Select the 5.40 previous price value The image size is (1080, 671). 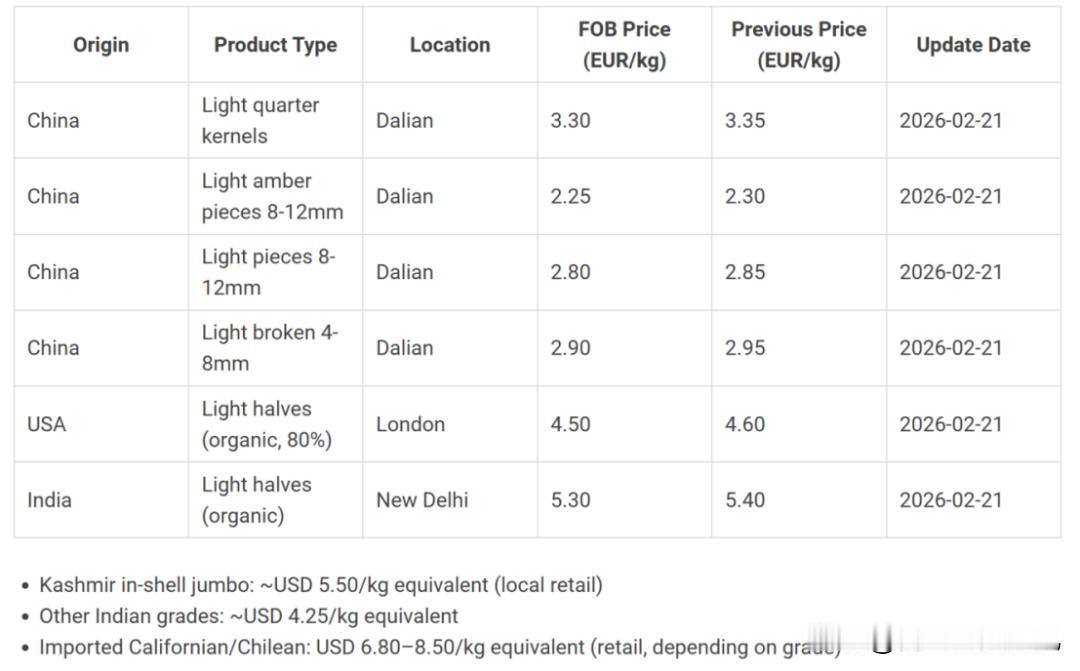click(x=745, y=499)
